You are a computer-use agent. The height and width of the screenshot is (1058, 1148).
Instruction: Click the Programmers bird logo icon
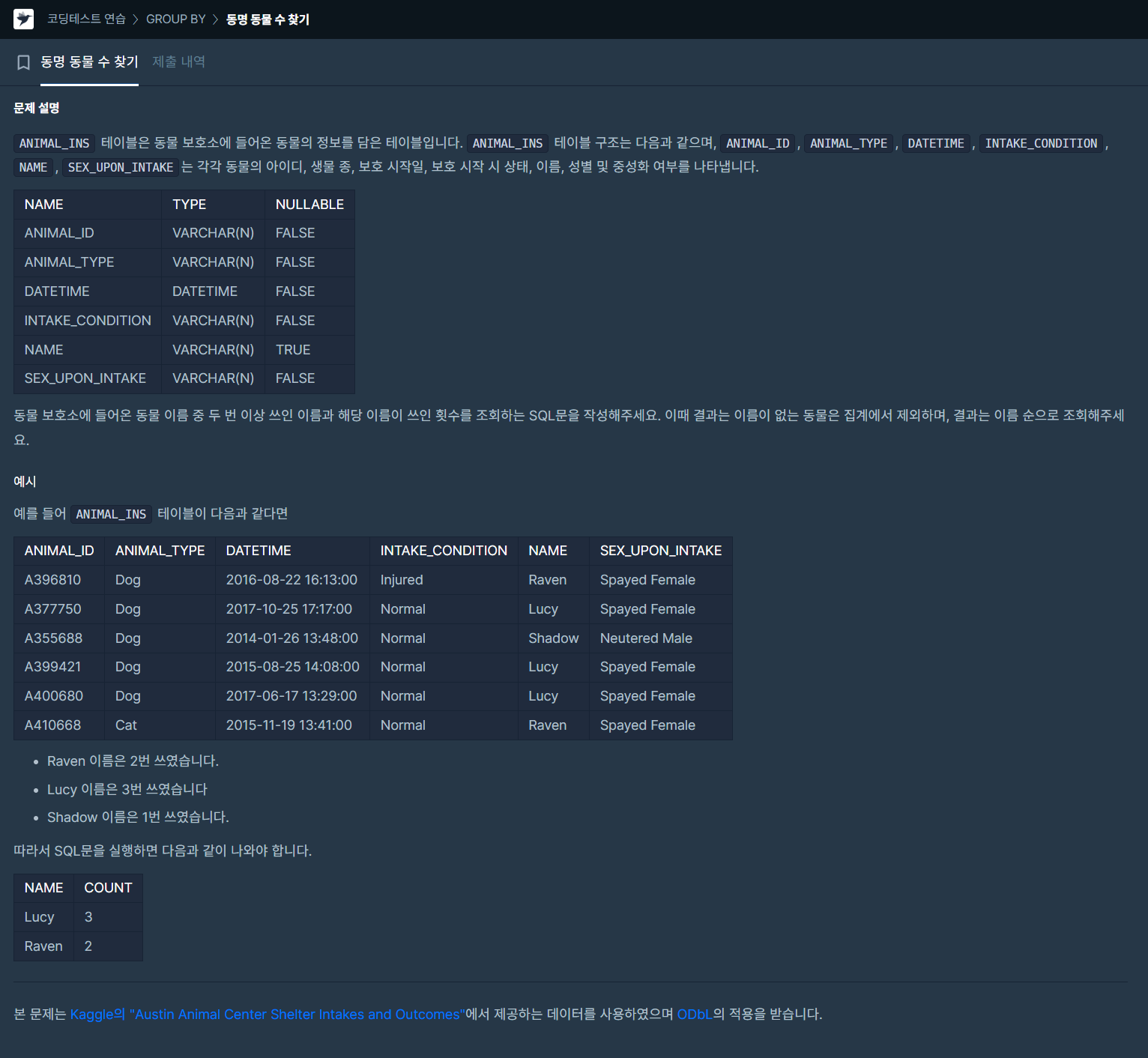pyautogui.click(x=23, y=19)
